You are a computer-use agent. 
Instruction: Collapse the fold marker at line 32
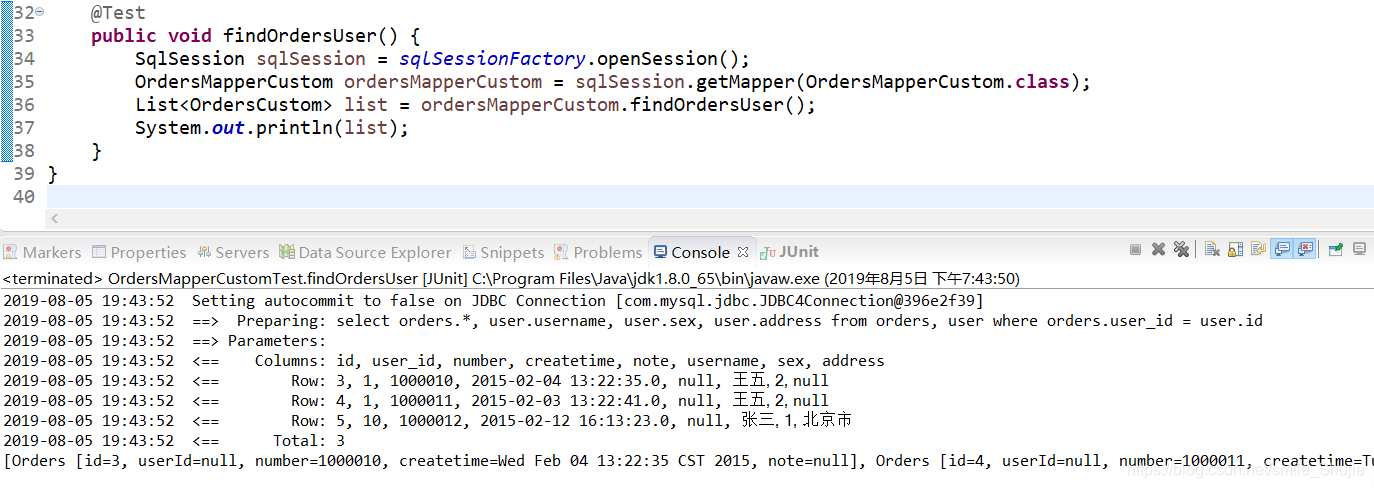coord(39,13)
